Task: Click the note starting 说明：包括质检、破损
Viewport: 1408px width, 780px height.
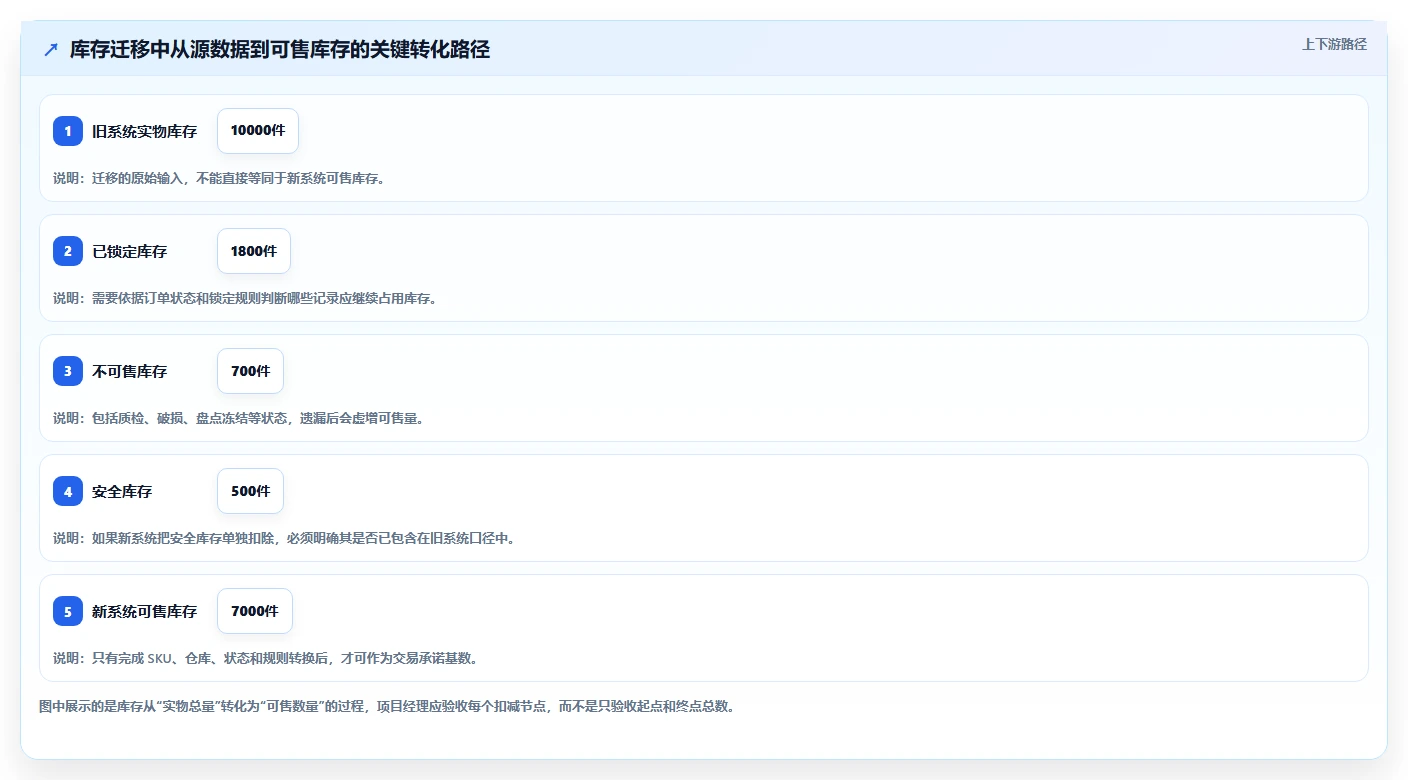Action: point(239,418)
